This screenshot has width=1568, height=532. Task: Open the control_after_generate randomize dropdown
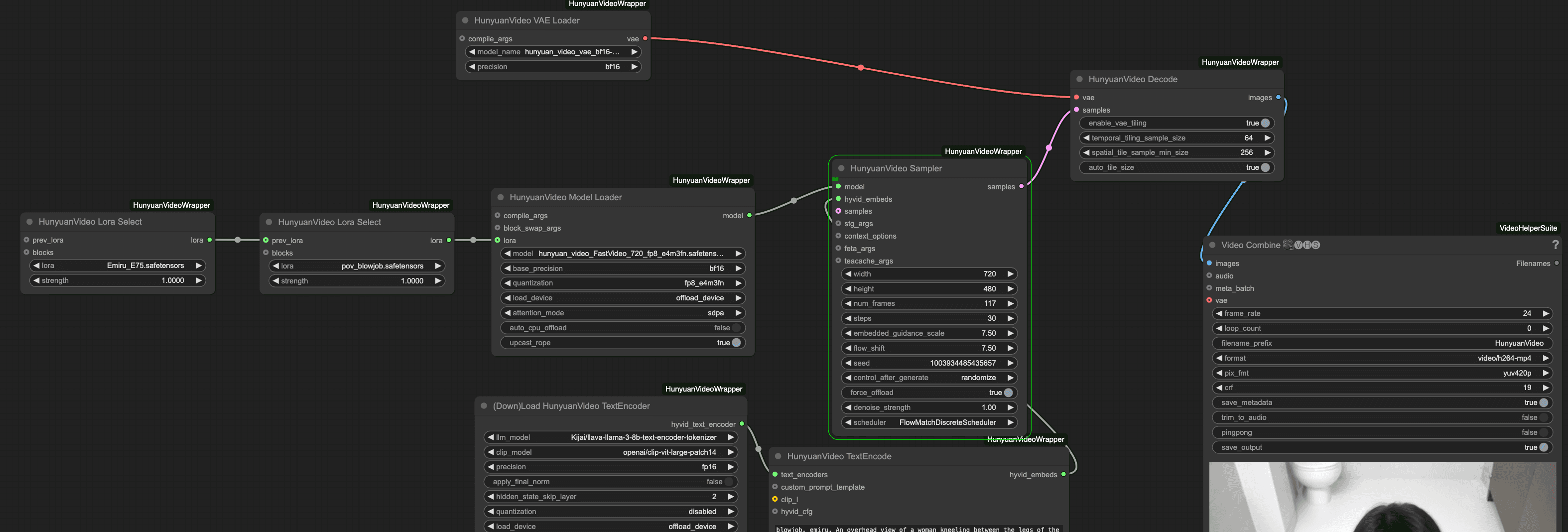coord(929,378)
